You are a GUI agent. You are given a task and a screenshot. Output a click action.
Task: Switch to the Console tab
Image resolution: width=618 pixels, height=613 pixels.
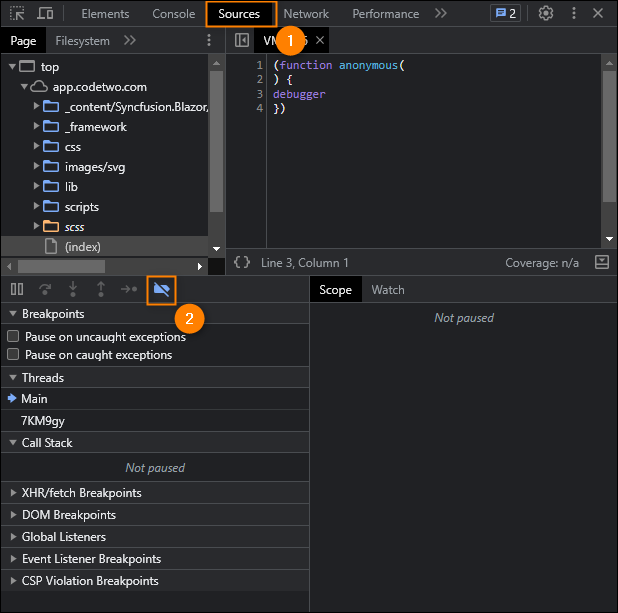[173, 14]
